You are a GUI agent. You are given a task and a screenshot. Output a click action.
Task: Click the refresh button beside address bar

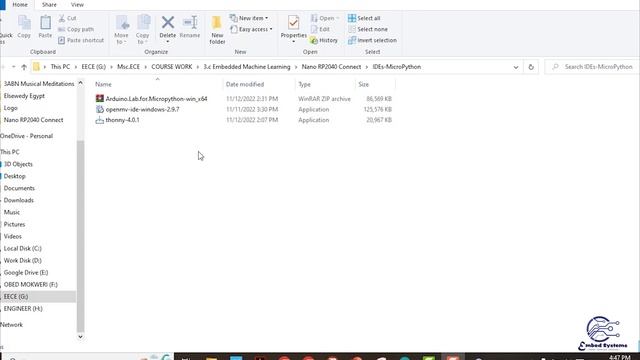[x=531, y=67]
